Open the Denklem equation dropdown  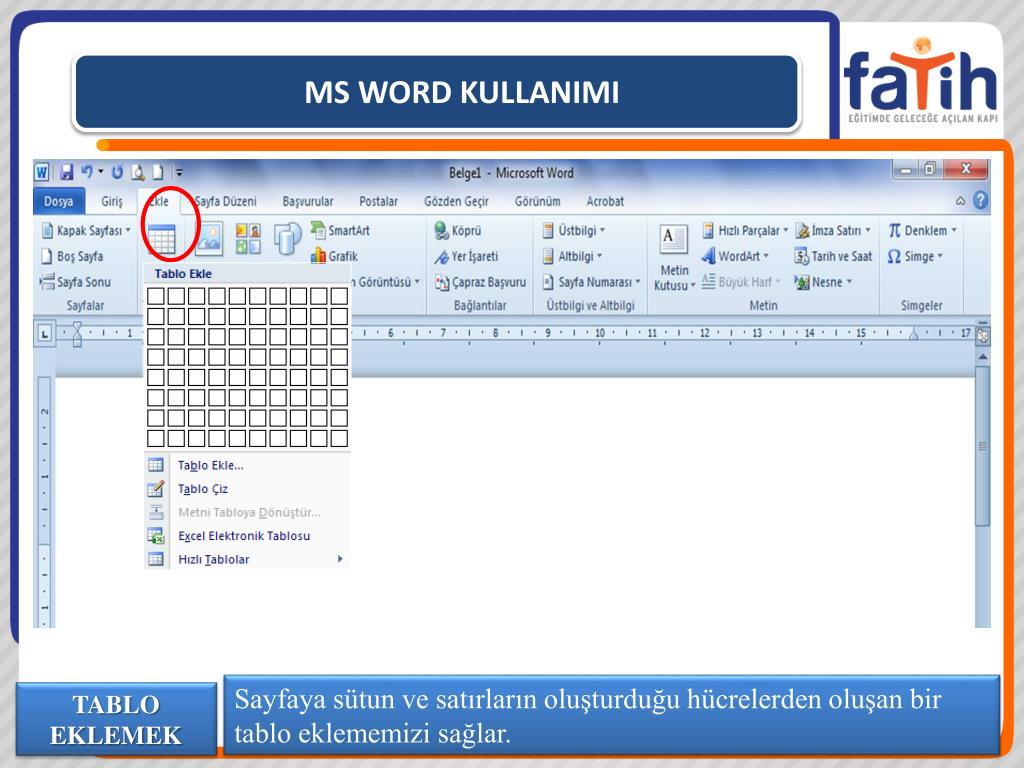click(922, 231)
